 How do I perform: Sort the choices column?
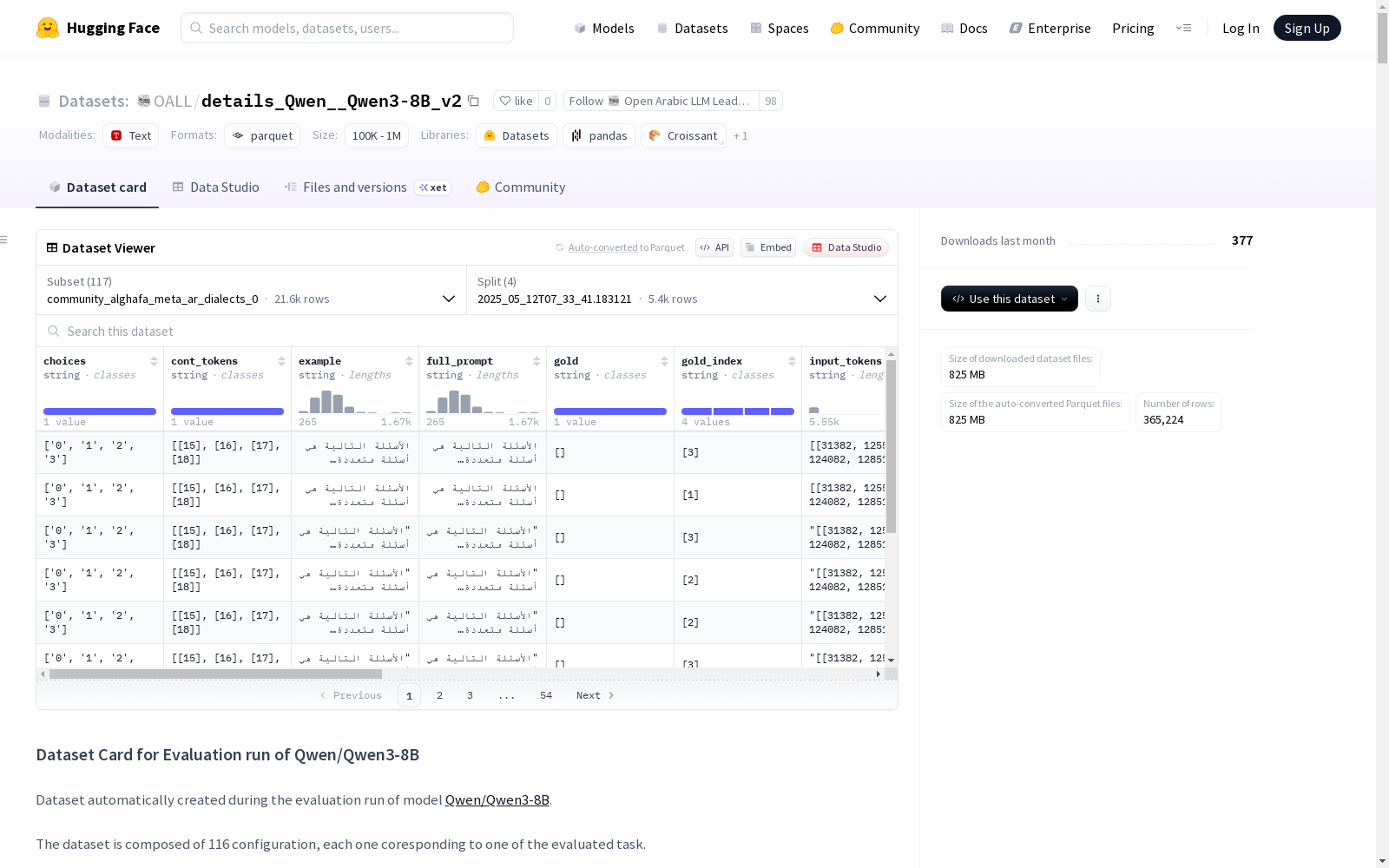coord(154,361)
